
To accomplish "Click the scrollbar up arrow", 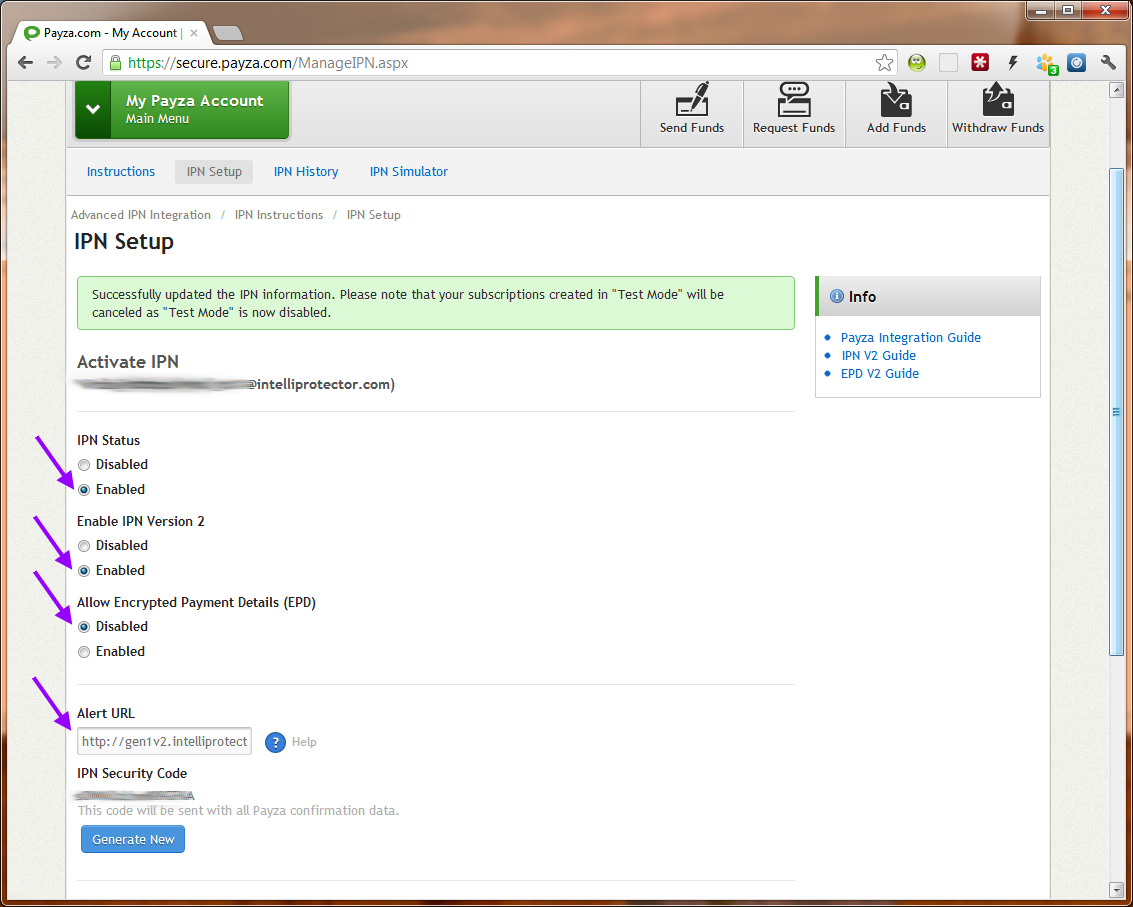I will (x=1116, y=90).
